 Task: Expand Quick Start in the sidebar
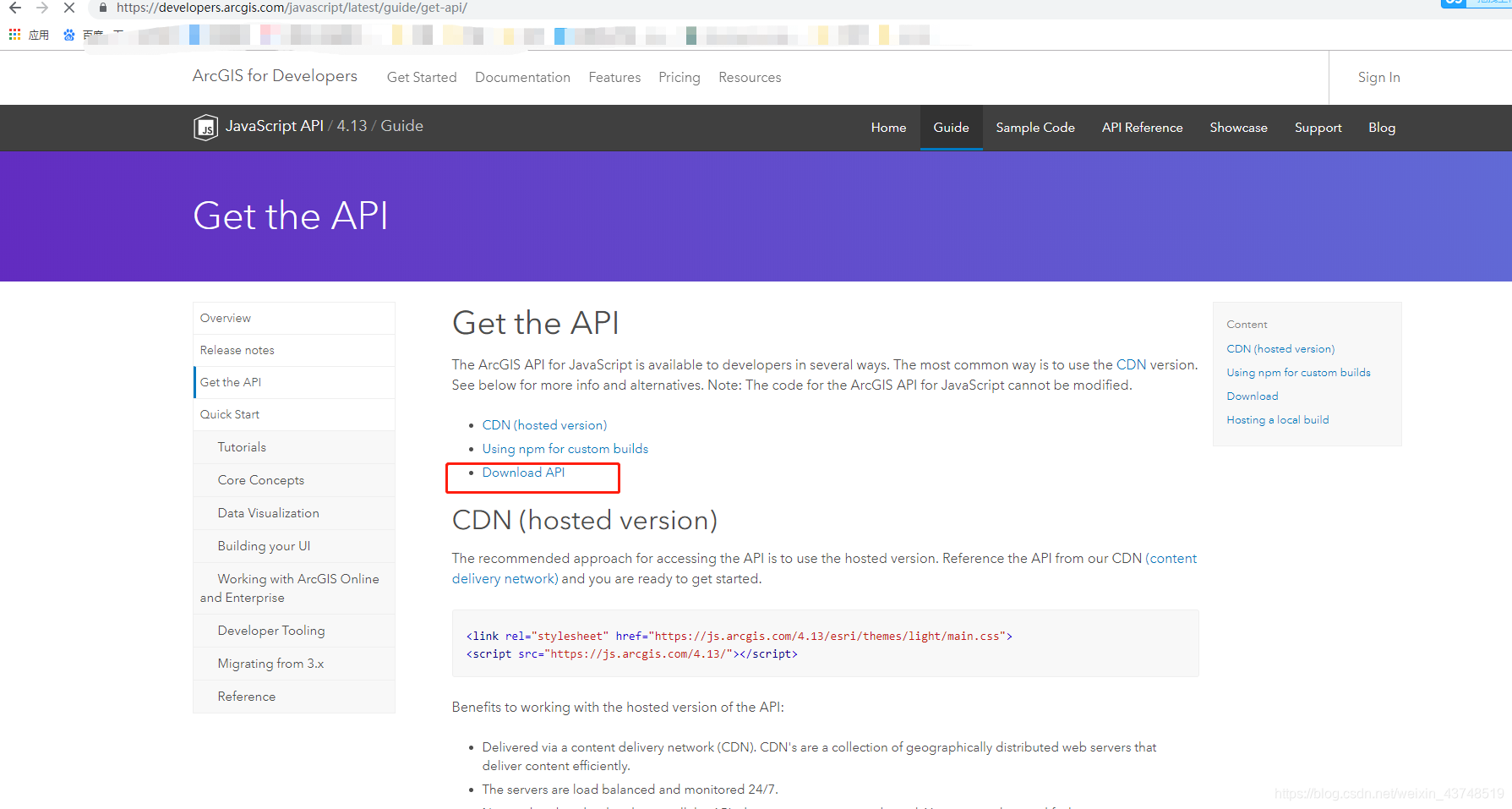click(x=294, y=415)
